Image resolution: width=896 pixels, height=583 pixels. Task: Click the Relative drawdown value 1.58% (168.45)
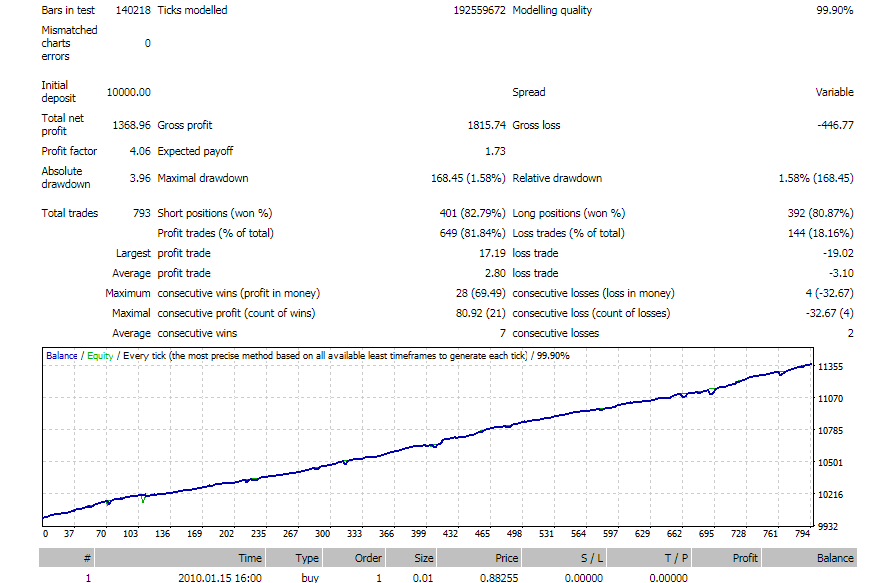816,178
